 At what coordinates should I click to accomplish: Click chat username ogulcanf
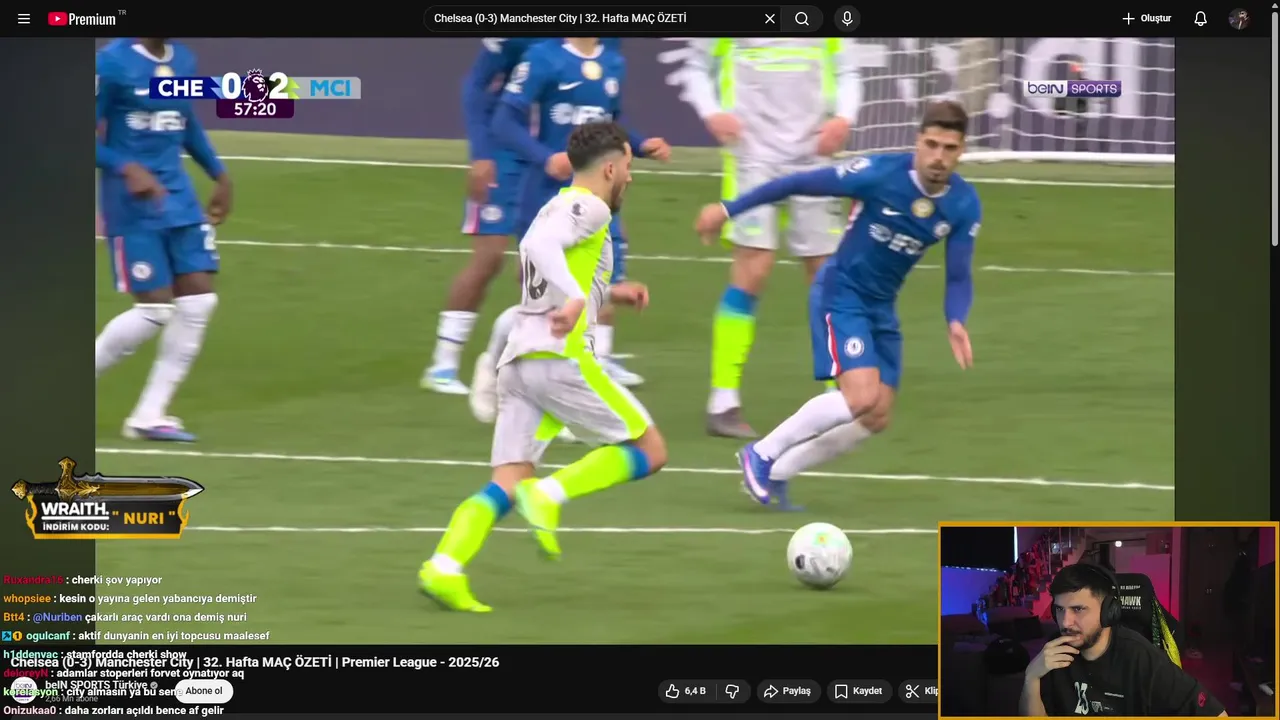[x=48, y=636]
